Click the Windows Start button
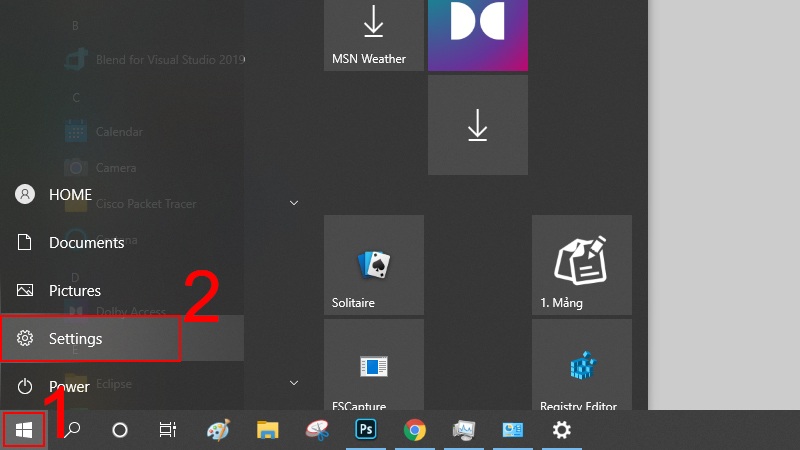Screen dimensions: 800x450 tap(24, 430)
